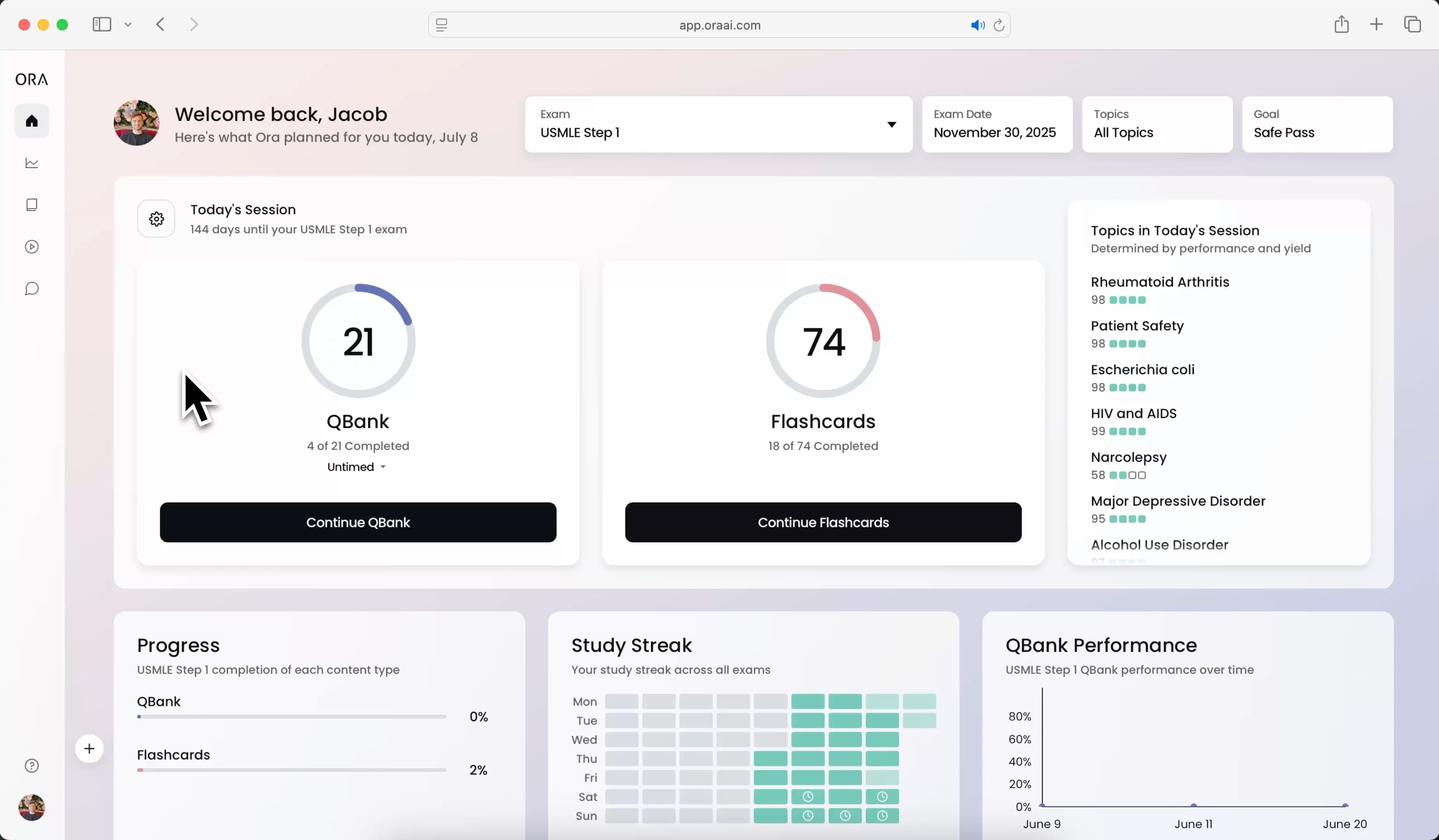
Task: Open the home icon in sidebar
Action: click(32, 121)
